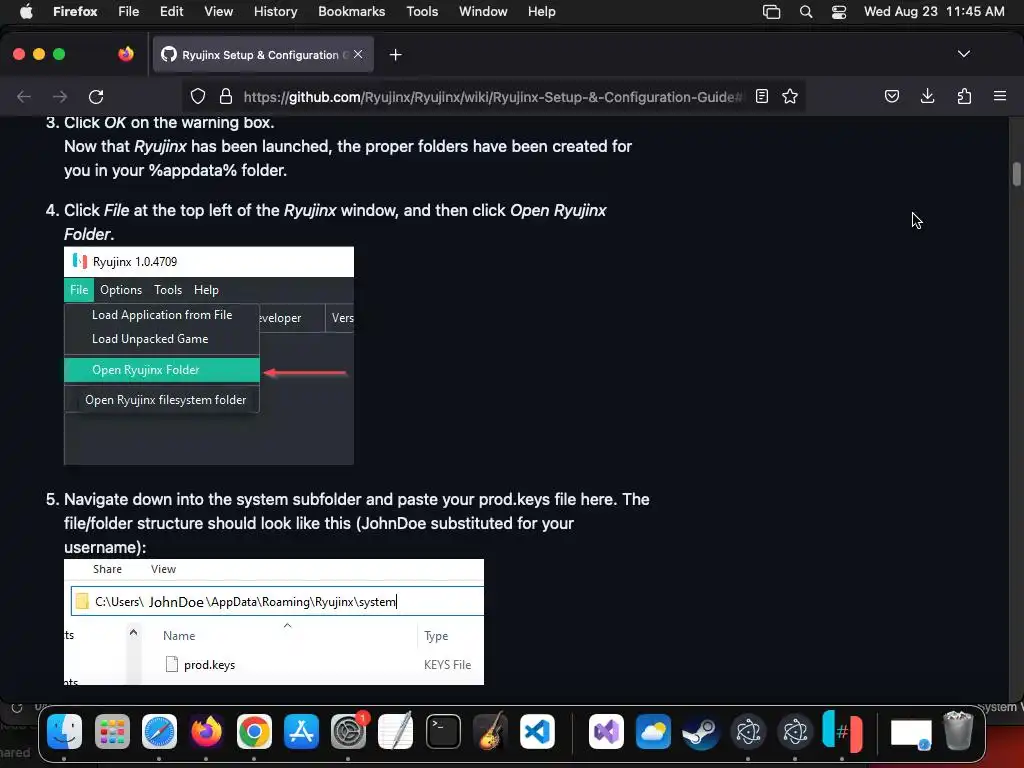The image size is (1024, 768).
Task: Open the History menu
Action: [x=275, y=12]
